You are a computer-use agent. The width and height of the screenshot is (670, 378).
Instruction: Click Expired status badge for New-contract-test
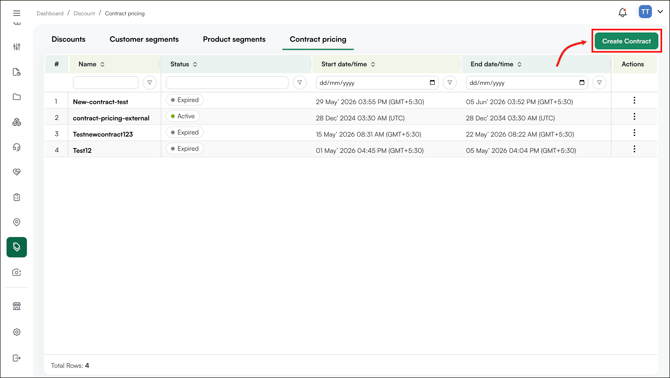point(185,100)
